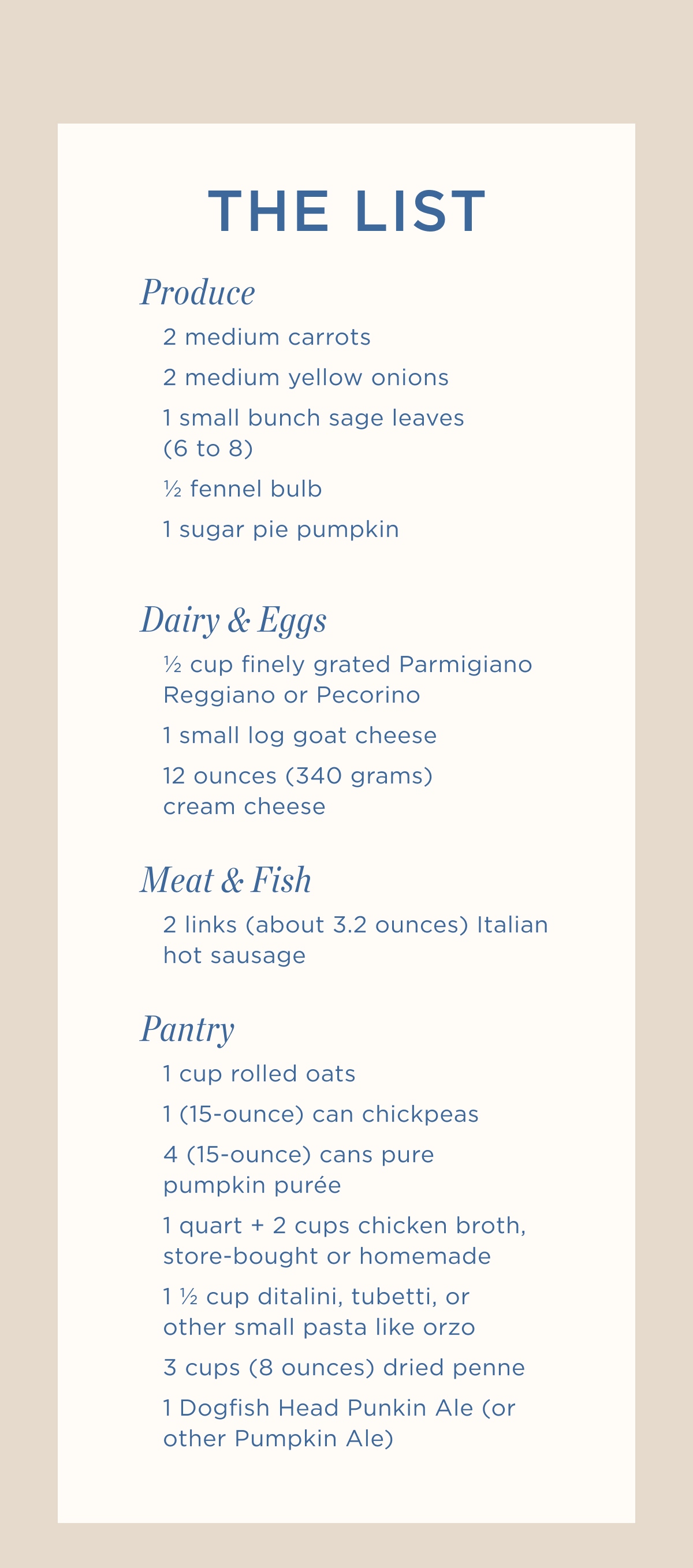This screenshot has height=1568, width=693.
Task: Select the Pantry section heading
Action: (187, 1030)
